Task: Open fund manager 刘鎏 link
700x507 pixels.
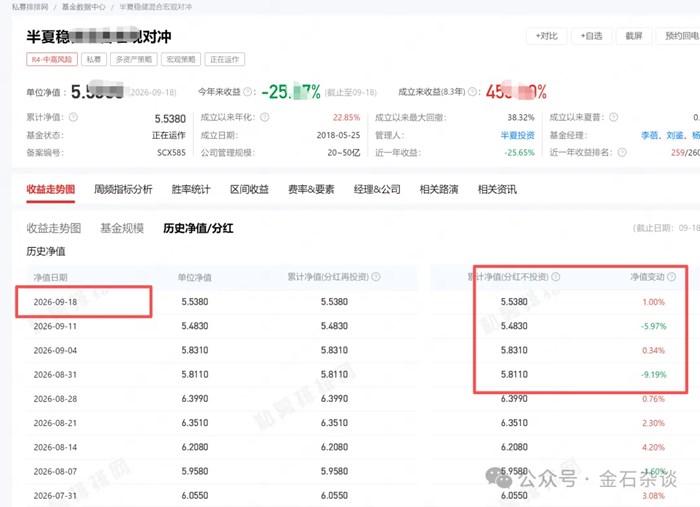Action: 675,135
